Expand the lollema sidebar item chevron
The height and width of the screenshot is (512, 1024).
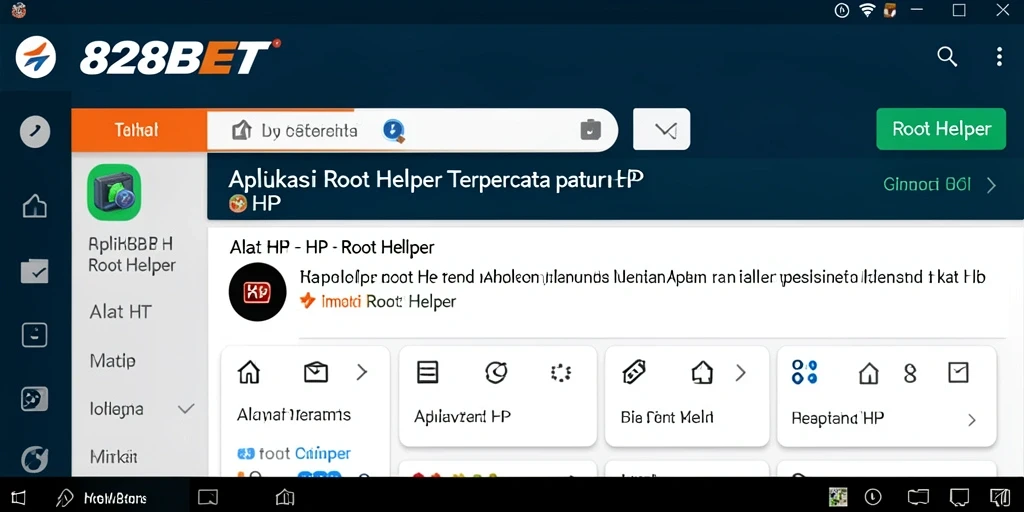[186, 409]
